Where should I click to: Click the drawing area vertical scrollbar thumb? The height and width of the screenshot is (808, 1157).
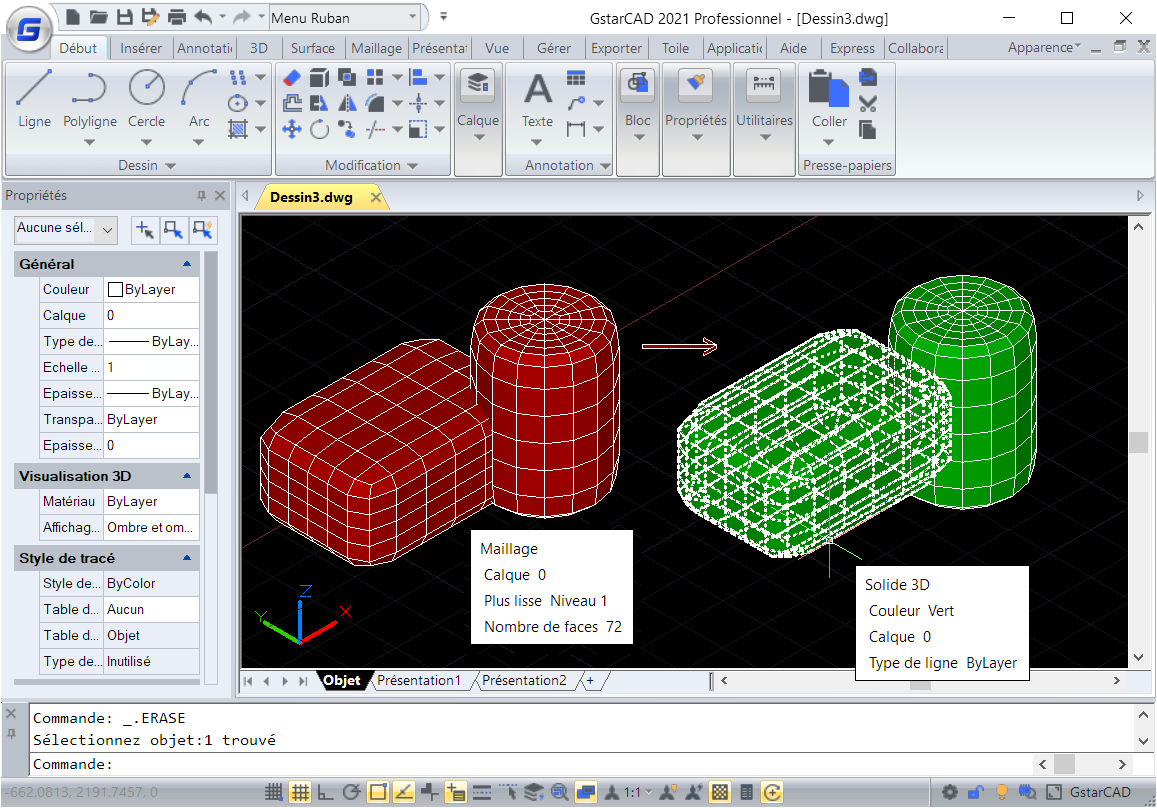(1138, 442)
